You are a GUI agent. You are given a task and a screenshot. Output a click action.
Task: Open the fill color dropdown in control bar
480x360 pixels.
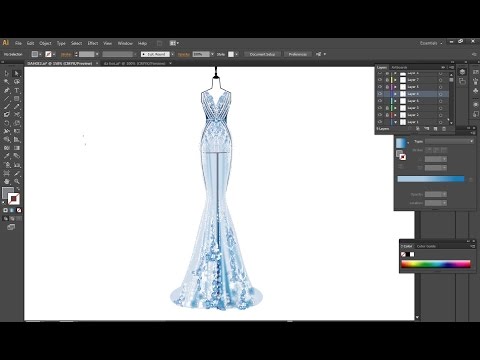pyautogui.click(x=40, y=54)
